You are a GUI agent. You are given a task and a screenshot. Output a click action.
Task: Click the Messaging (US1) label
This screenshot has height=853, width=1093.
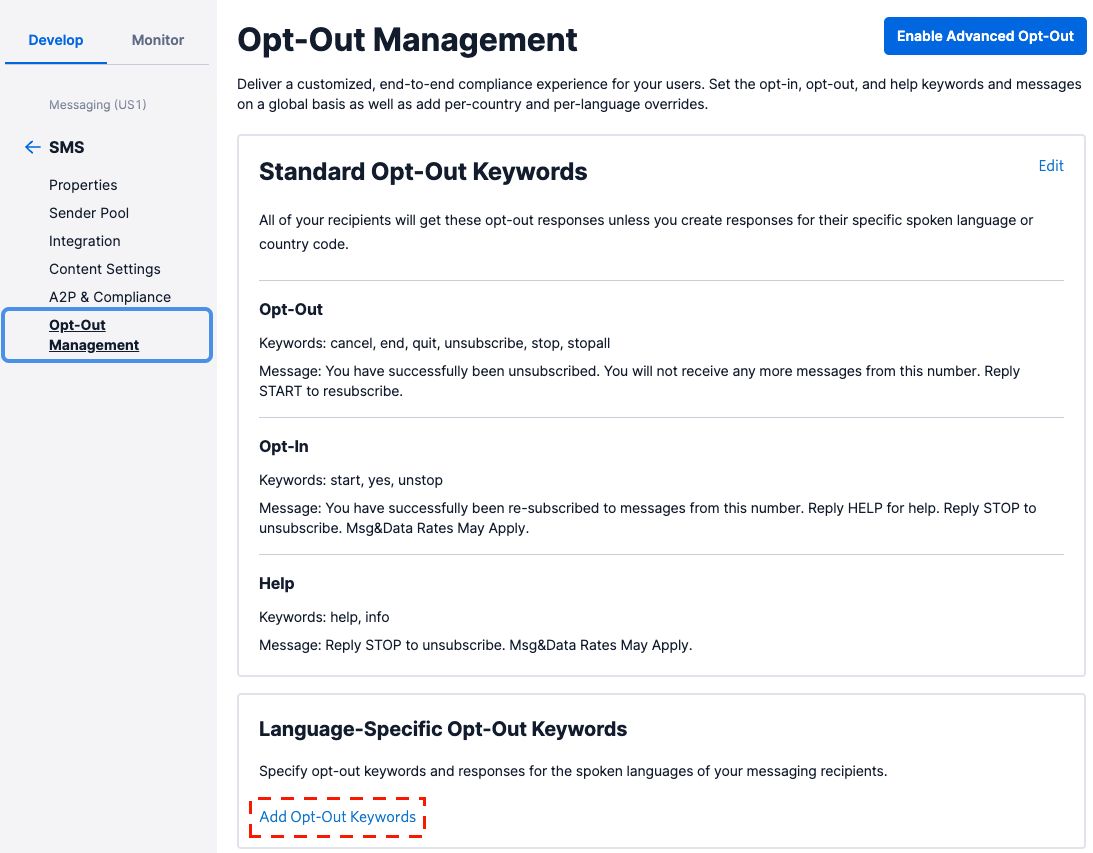98,105
